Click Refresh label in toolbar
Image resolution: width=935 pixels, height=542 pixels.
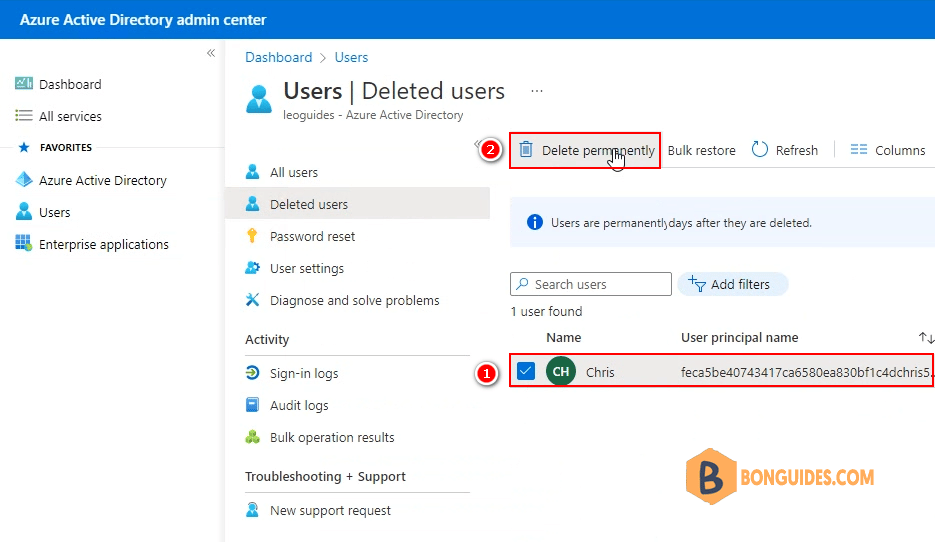click(x=797, y=151)
